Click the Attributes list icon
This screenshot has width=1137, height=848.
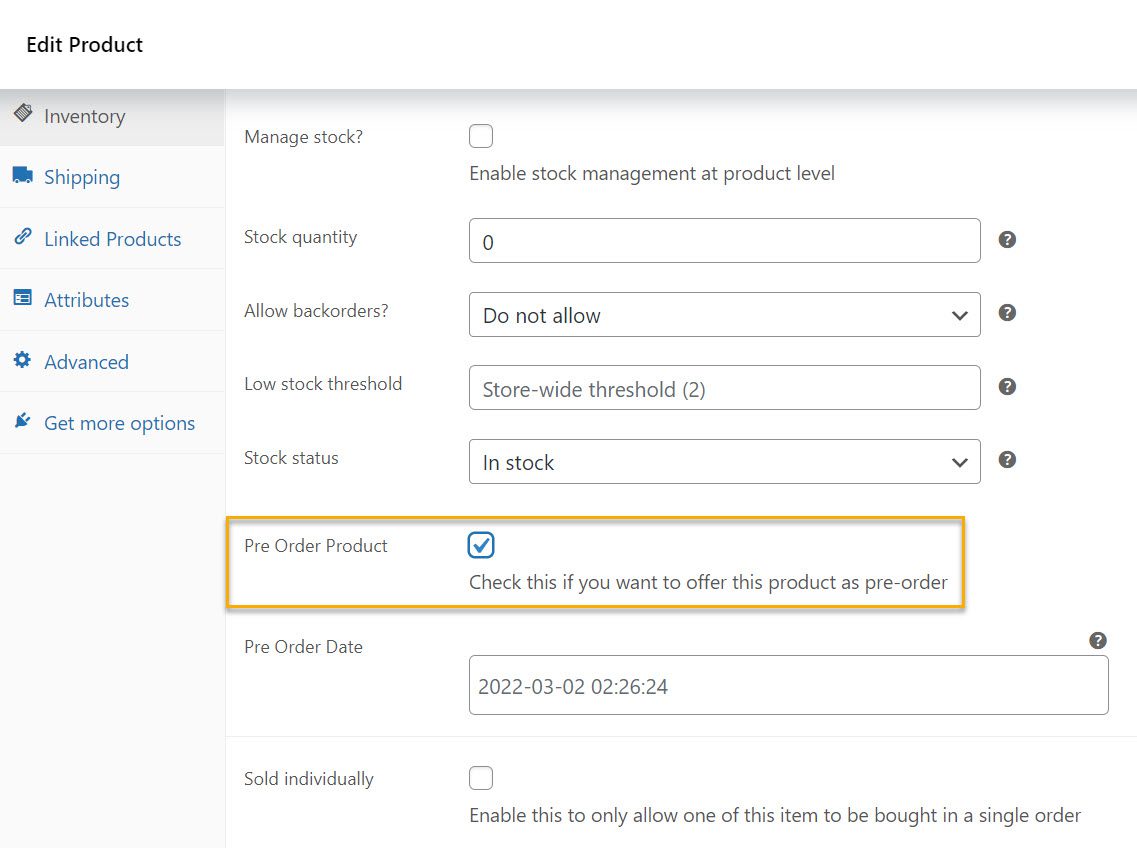[x=22, y=297]
